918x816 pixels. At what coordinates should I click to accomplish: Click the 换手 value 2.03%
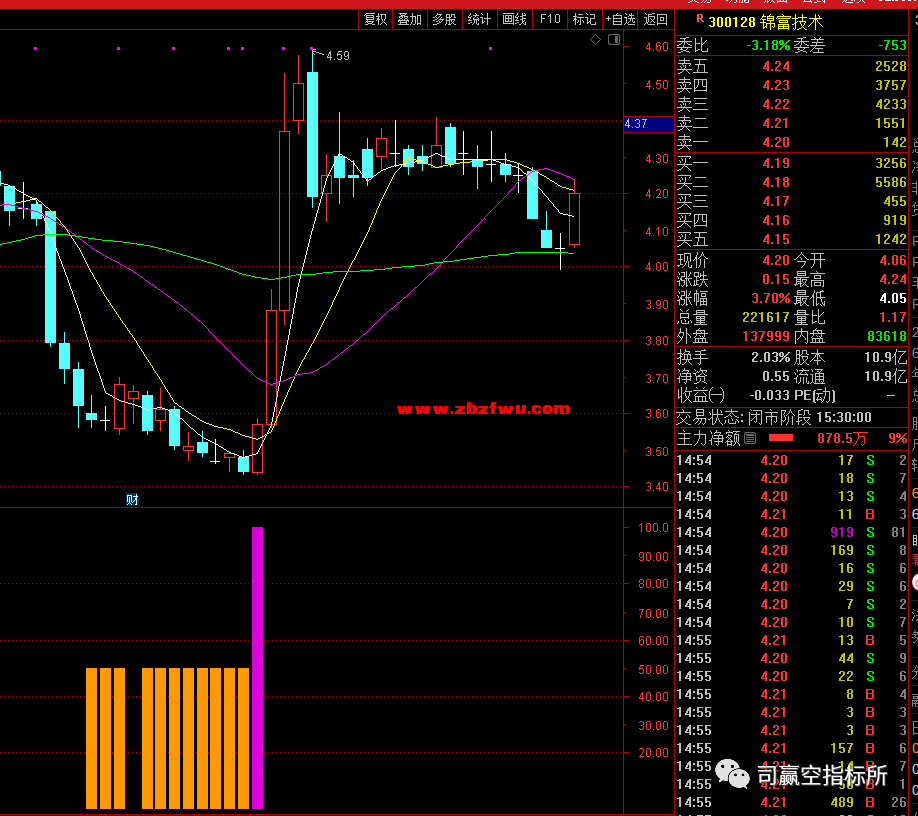pos(771,357)
